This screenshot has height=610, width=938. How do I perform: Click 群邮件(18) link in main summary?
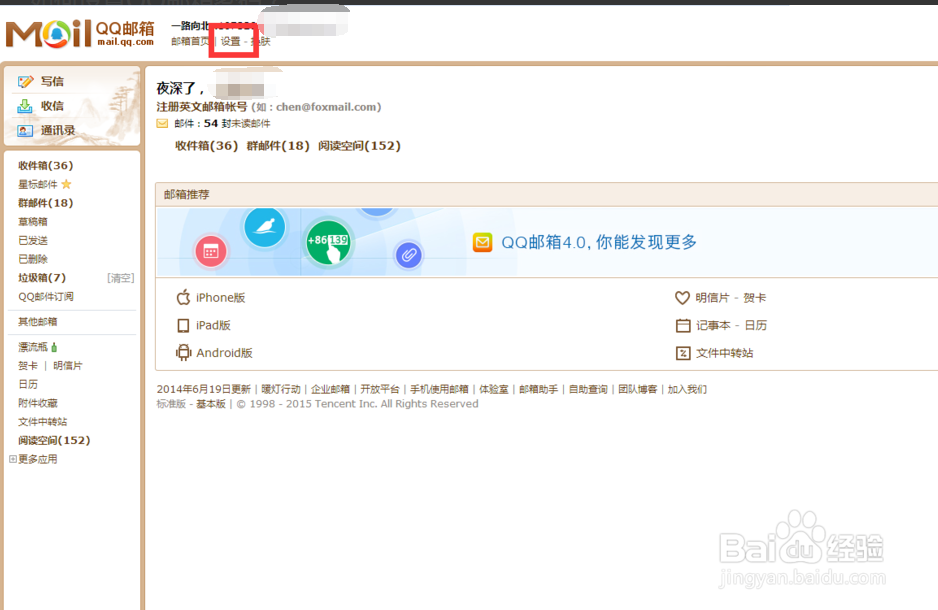point(278,145)
